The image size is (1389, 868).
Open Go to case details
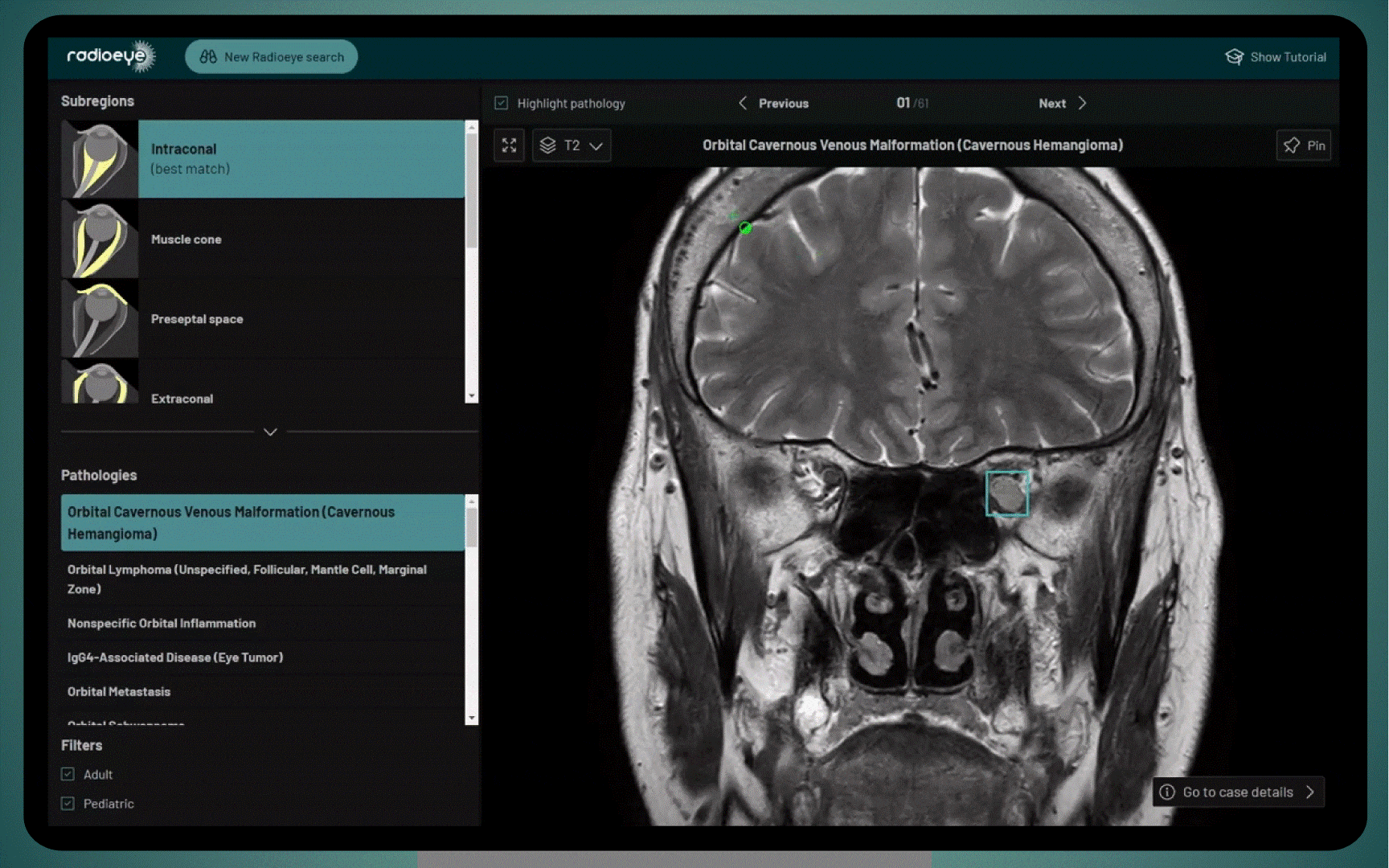1239,792
